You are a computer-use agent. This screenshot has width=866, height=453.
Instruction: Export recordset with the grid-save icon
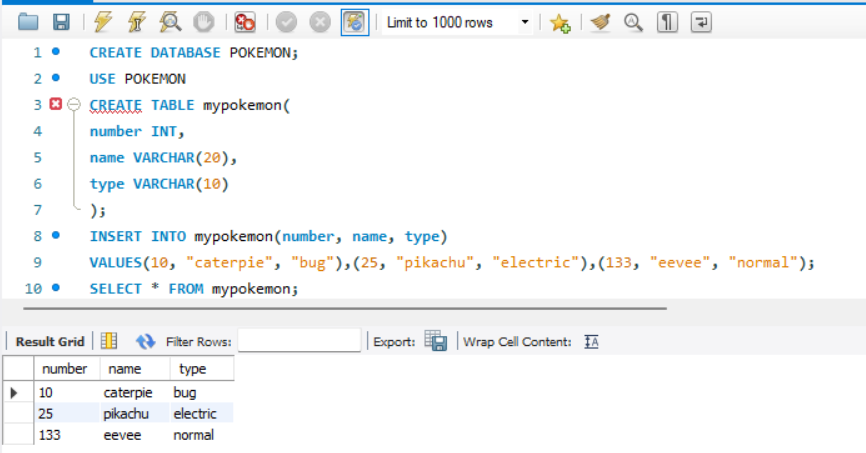436,341
